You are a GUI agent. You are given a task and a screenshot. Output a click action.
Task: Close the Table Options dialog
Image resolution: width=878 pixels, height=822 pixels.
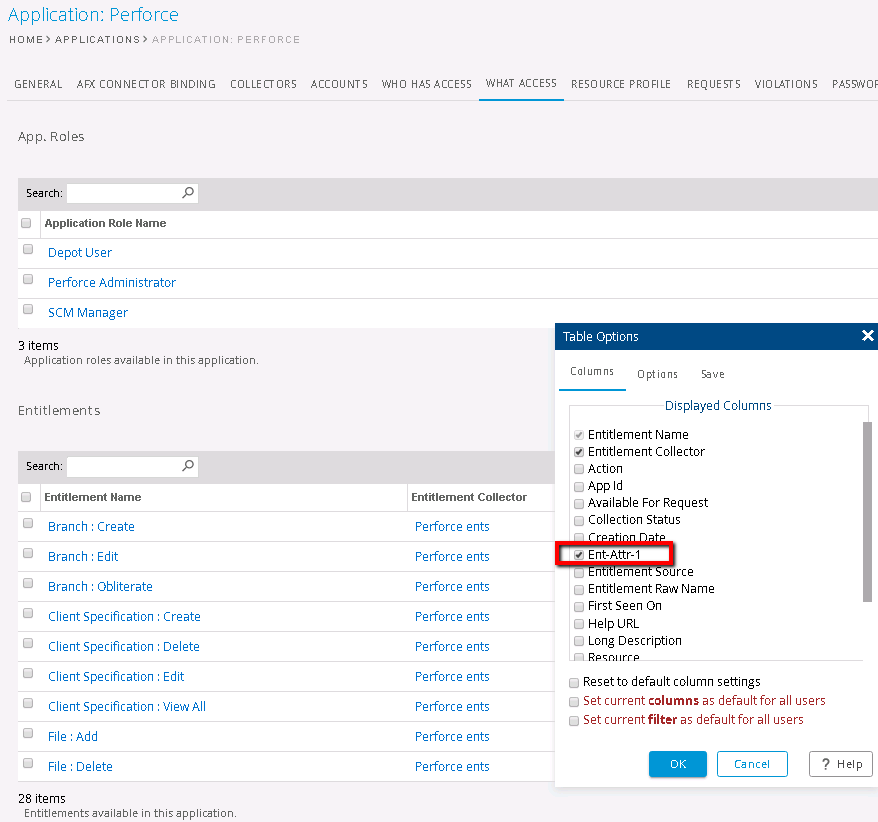867,336
